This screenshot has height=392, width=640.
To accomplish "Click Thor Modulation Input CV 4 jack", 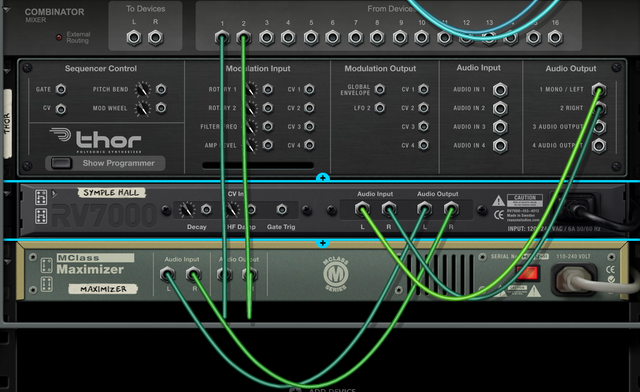I will pyautogui.click(x=309, y=145).
